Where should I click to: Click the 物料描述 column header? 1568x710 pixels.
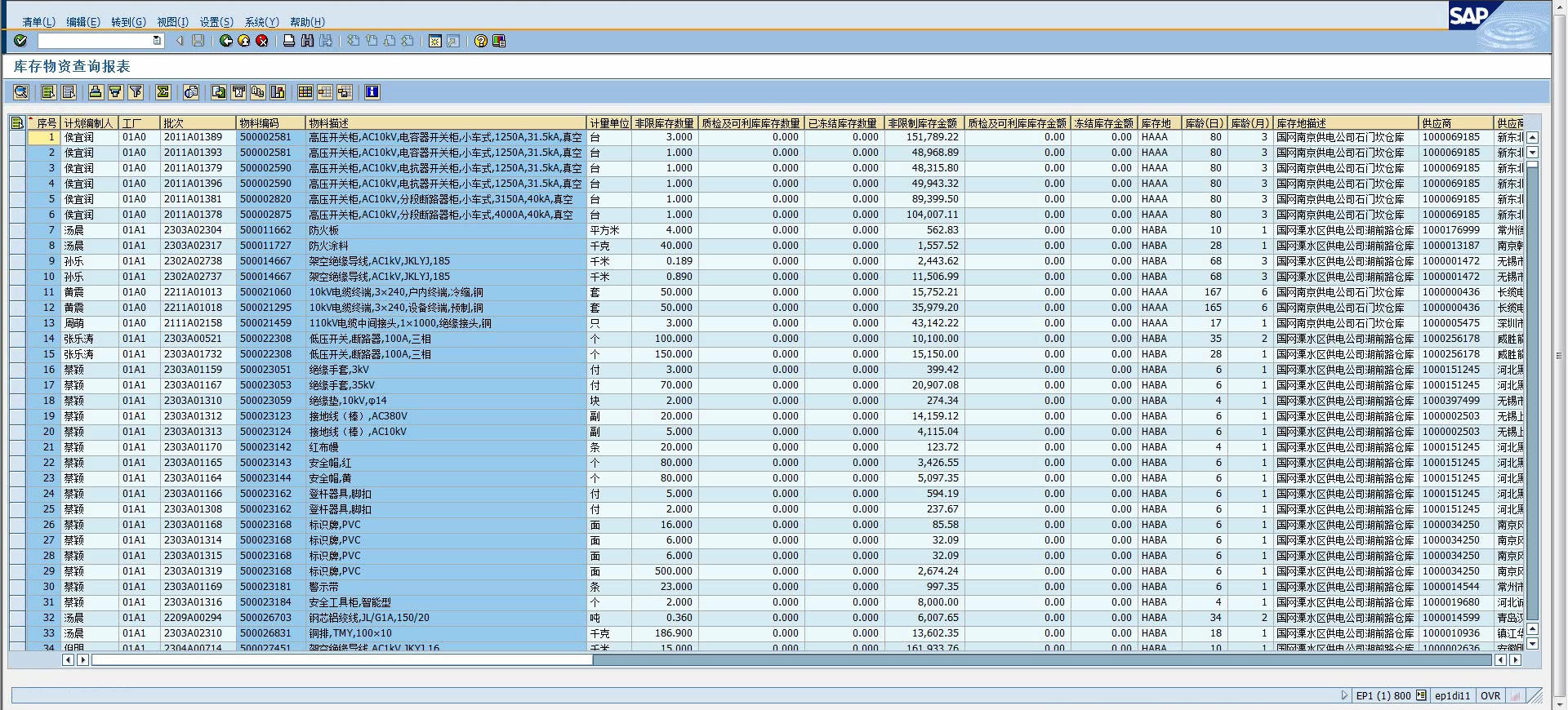pos(445,123)
